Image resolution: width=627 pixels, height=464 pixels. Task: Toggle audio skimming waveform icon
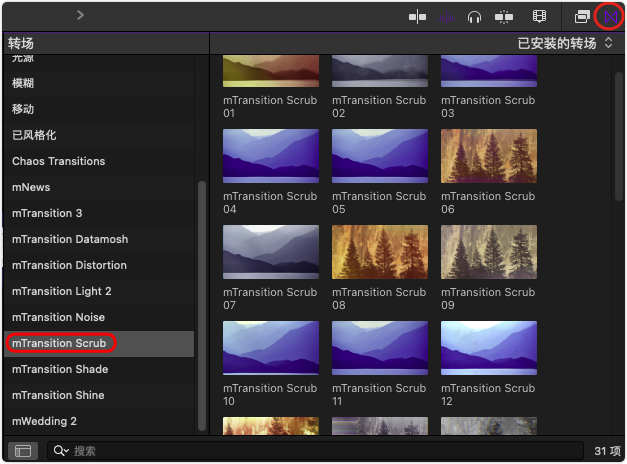(446, 17)
